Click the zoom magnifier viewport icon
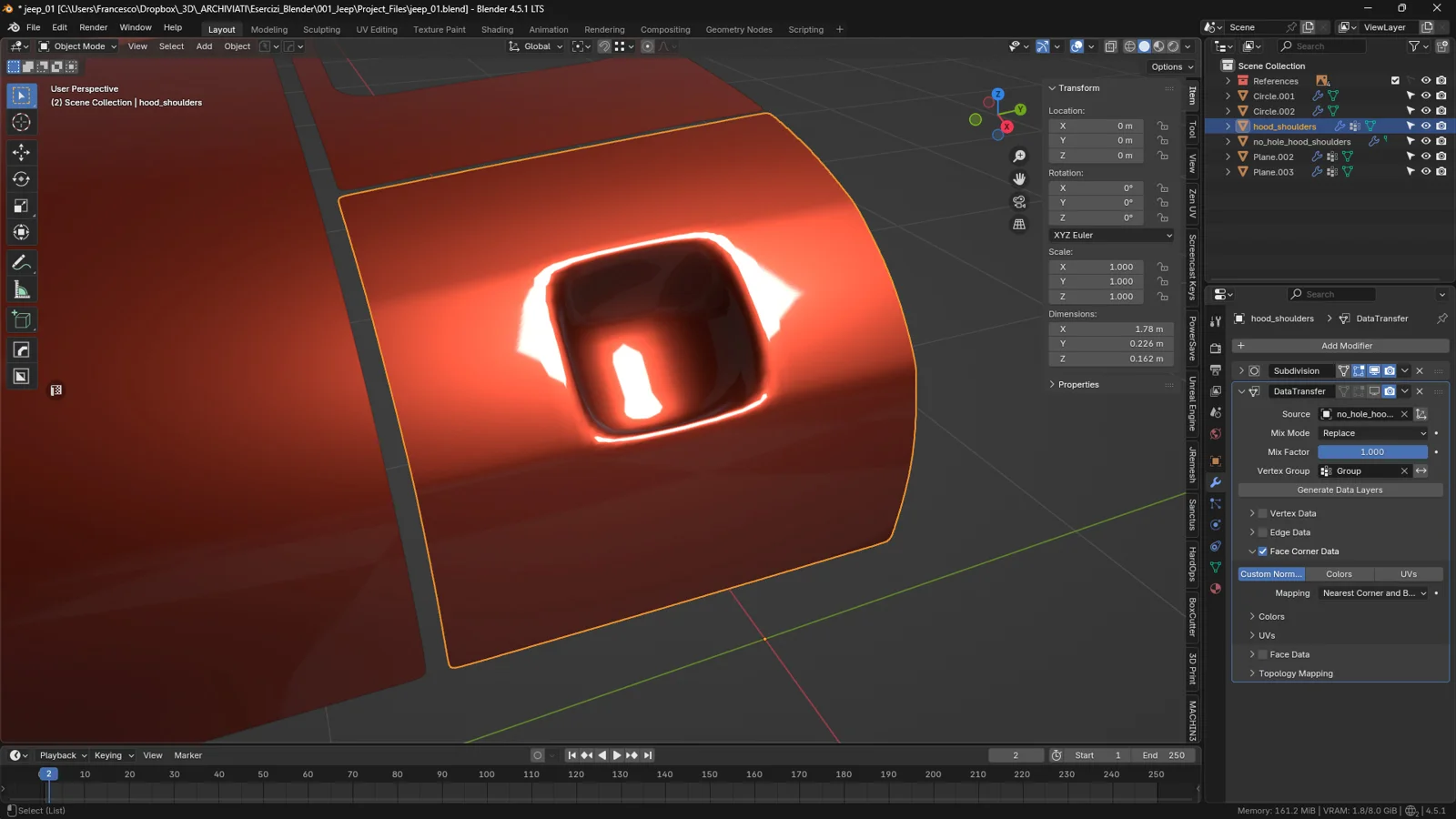 [x=1019, y=157]
